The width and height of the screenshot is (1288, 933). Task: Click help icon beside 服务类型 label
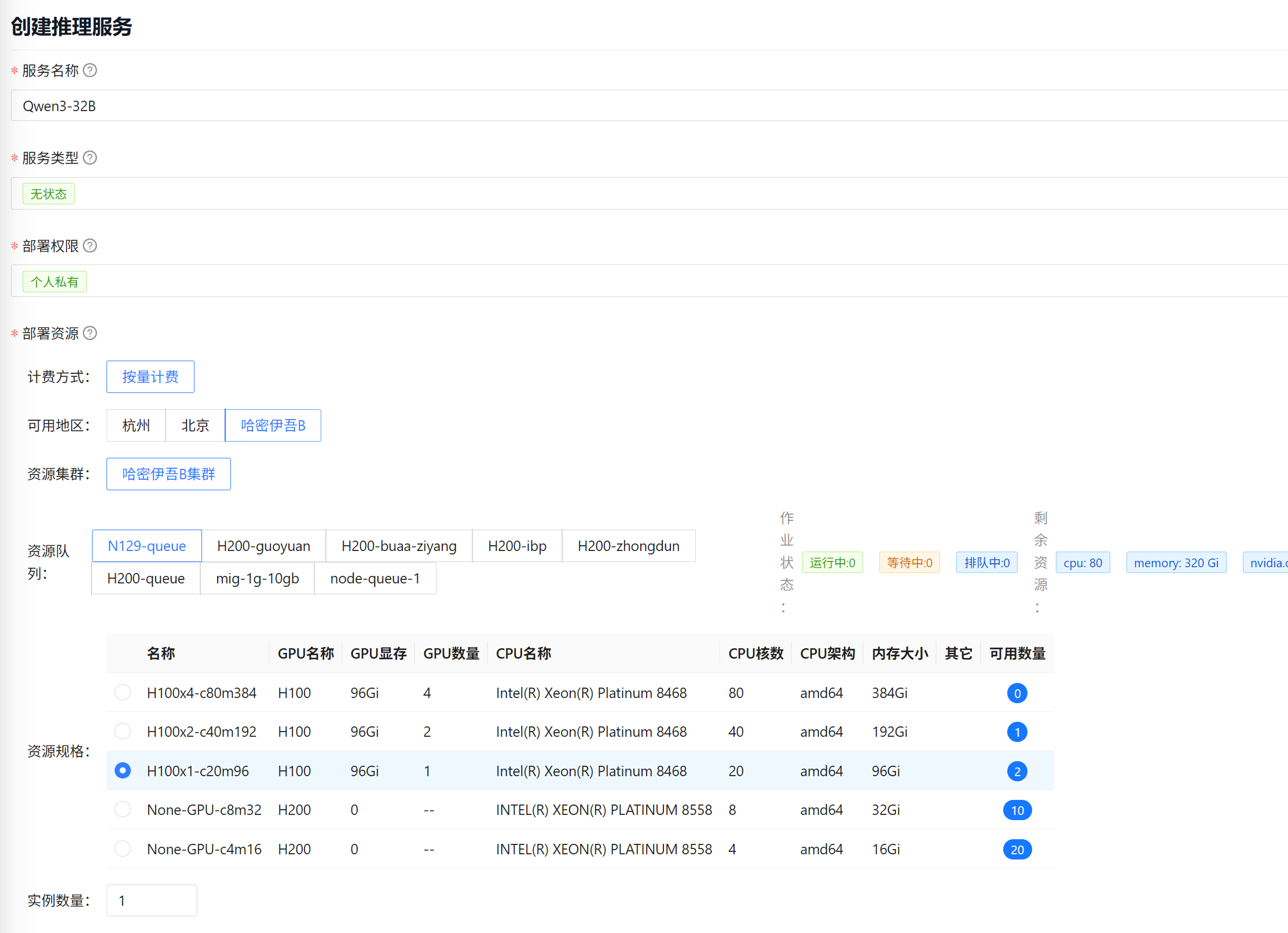pyautogui.click(x=90, y=158)
